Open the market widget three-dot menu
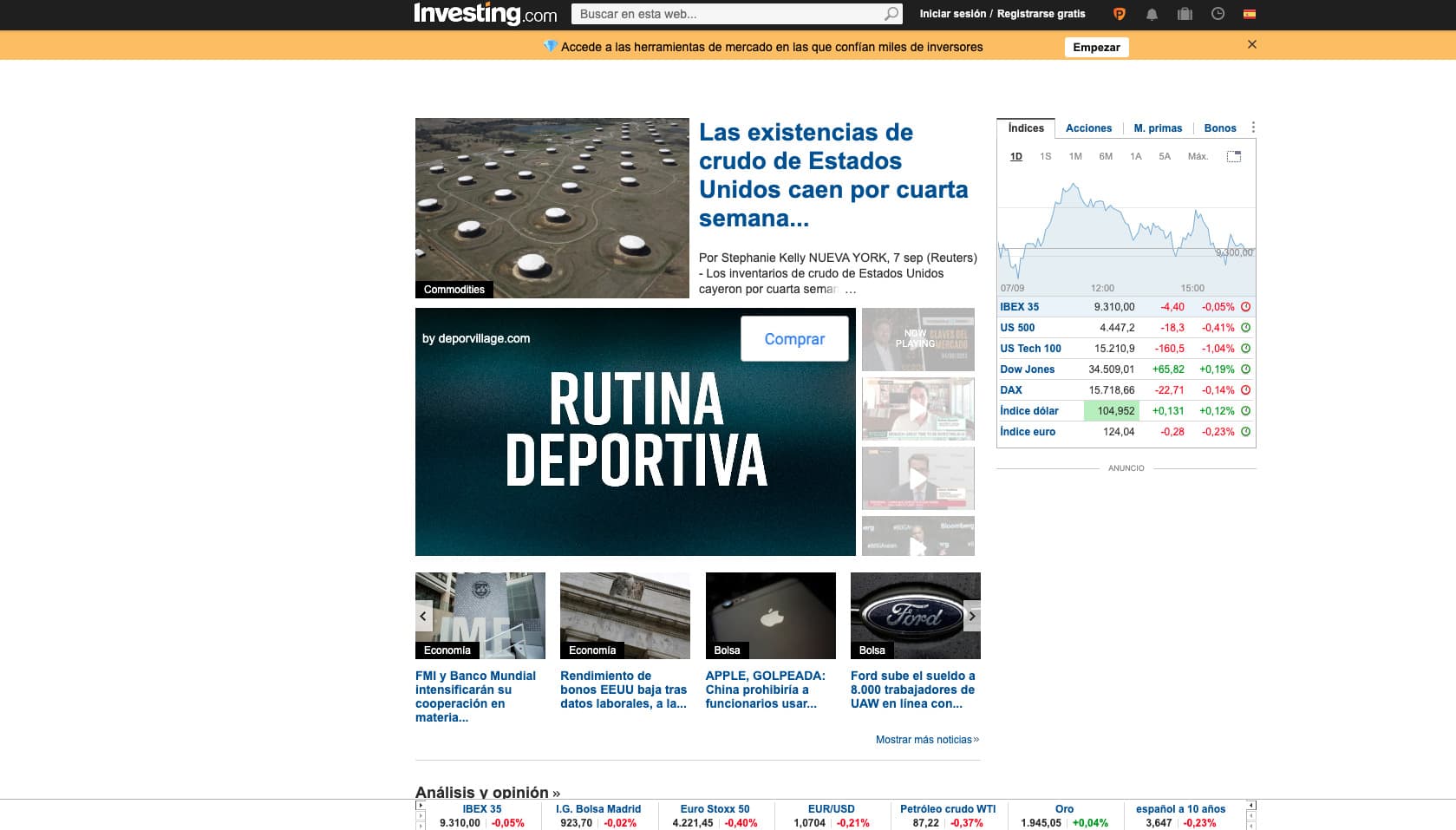 (x=1253, y=127)
